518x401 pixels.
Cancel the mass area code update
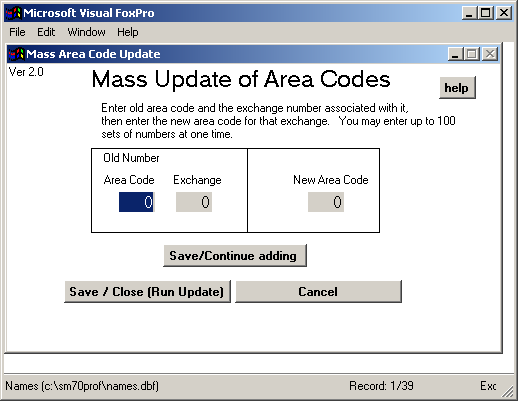[x=318, y=291]
